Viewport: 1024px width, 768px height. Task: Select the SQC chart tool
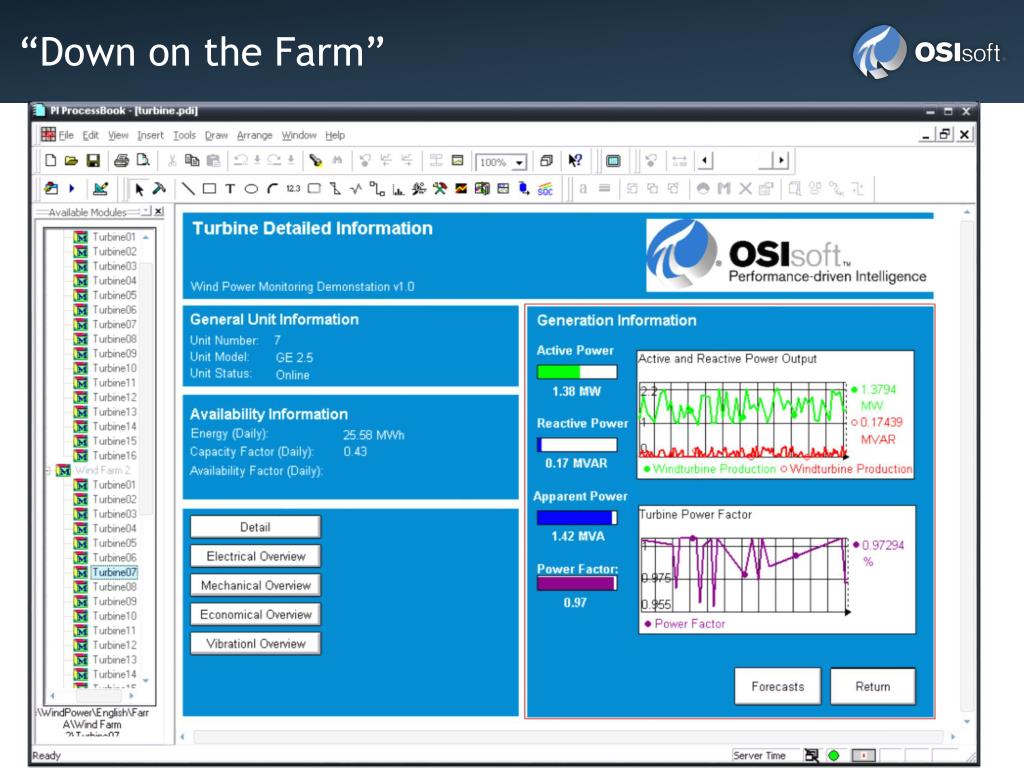(x=545, y=189)
